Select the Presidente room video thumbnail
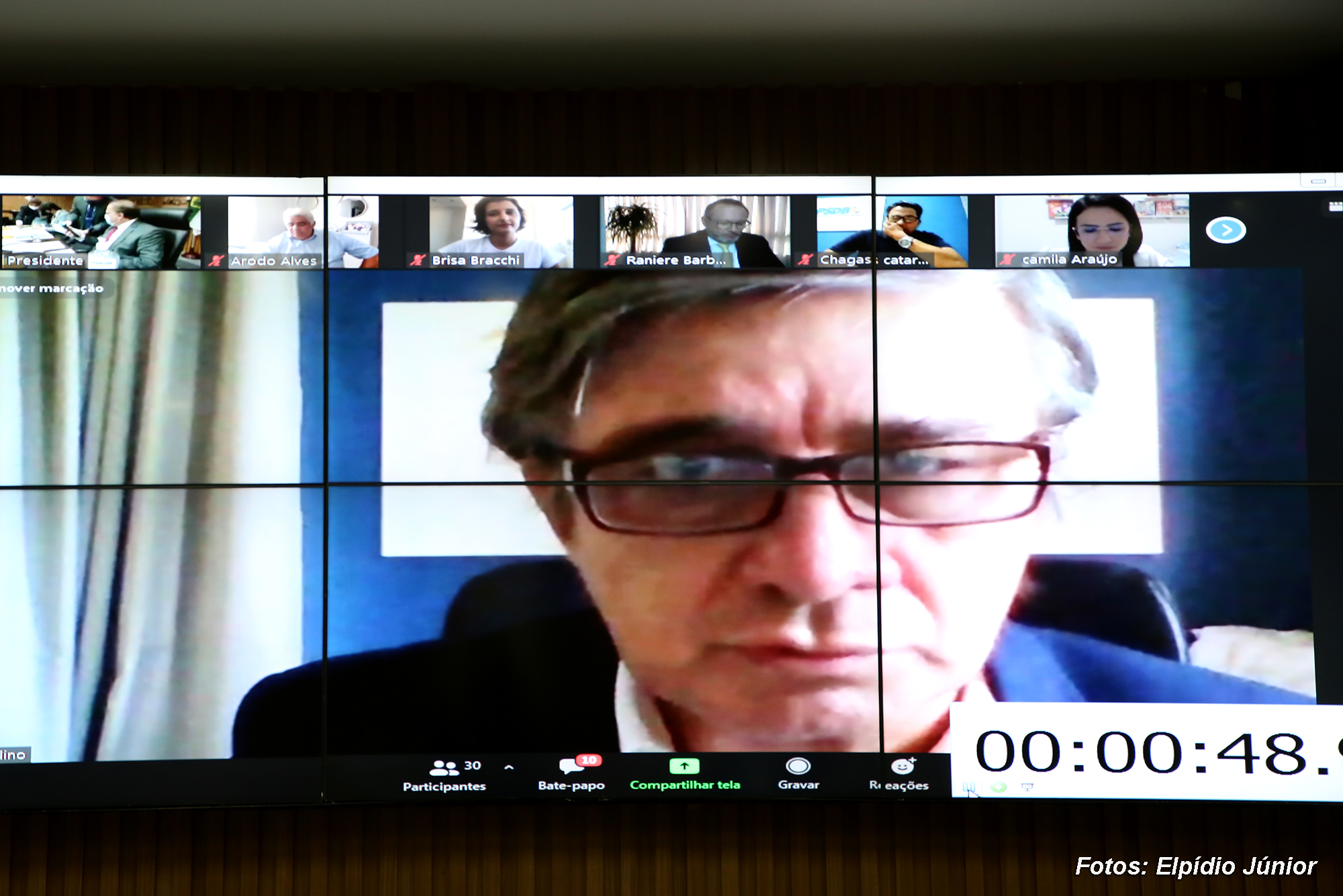 coord(101,232)
